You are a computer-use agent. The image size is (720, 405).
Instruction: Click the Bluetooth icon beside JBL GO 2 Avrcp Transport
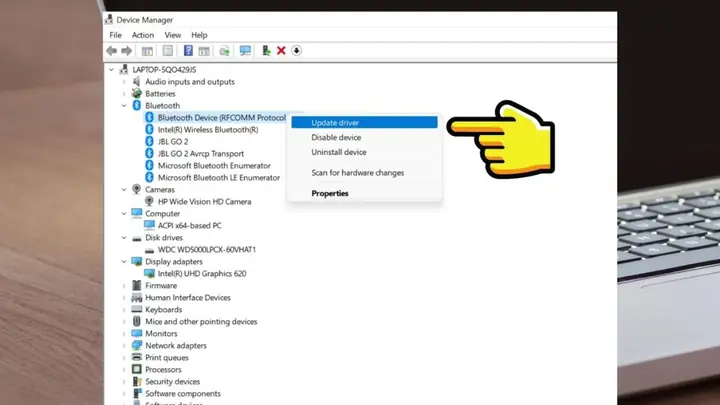pos(149,153)
